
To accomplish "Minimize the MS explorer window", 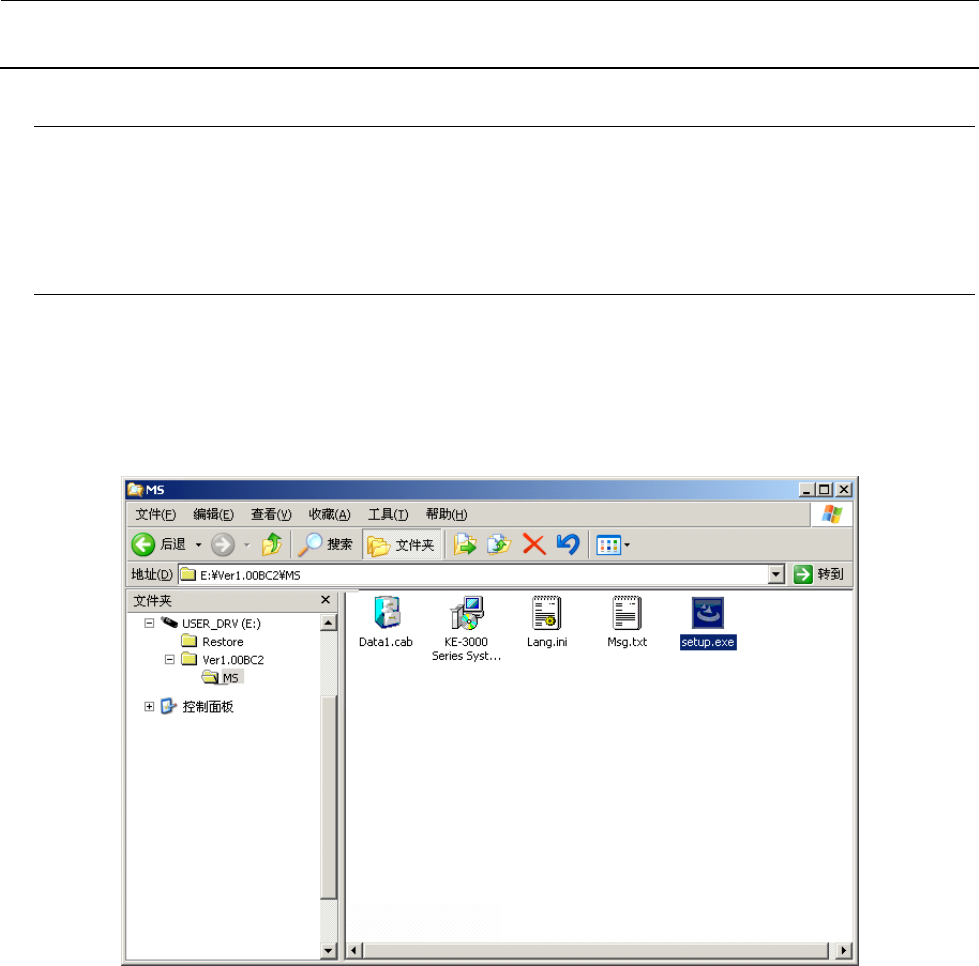I will [807, 490].
